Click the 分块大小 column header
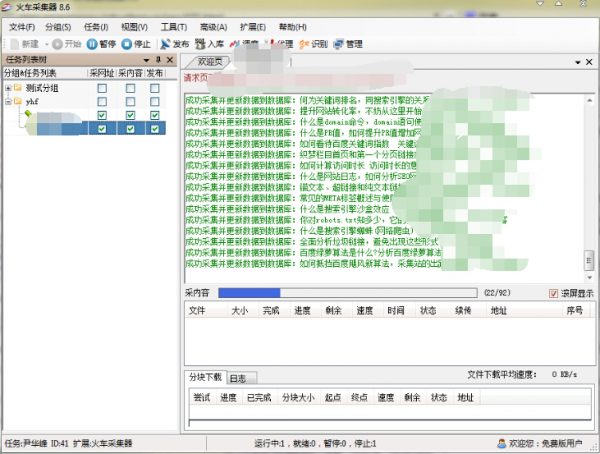 [298, 398]
